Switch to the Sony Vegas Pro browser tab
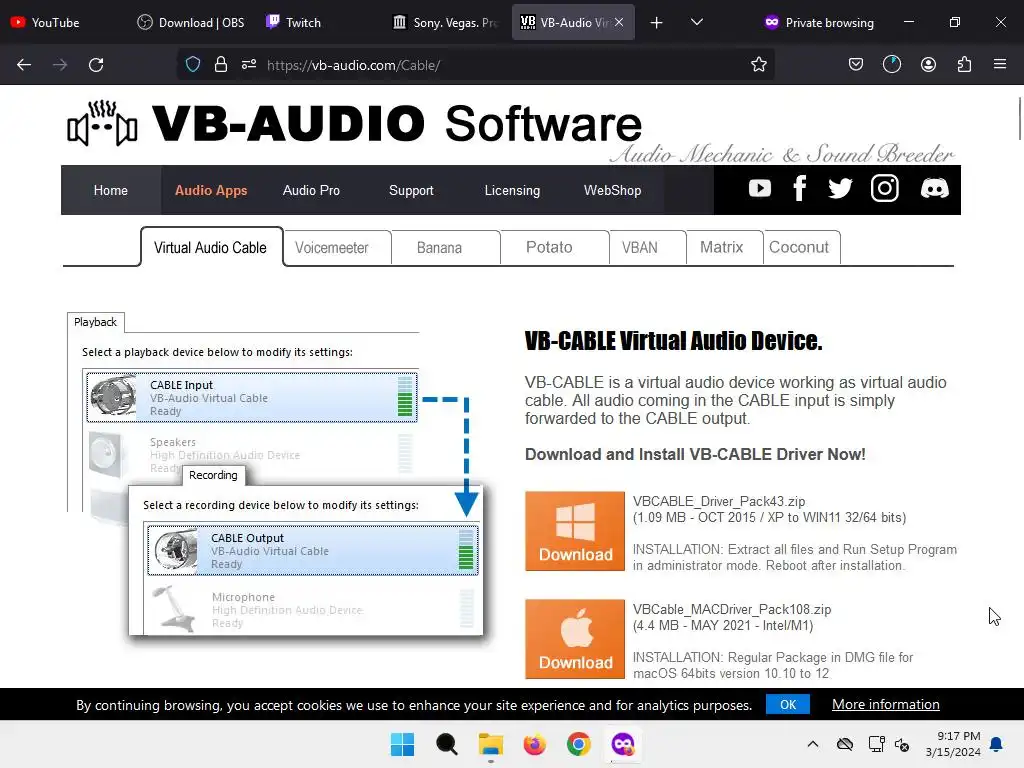 coord(445,23)
